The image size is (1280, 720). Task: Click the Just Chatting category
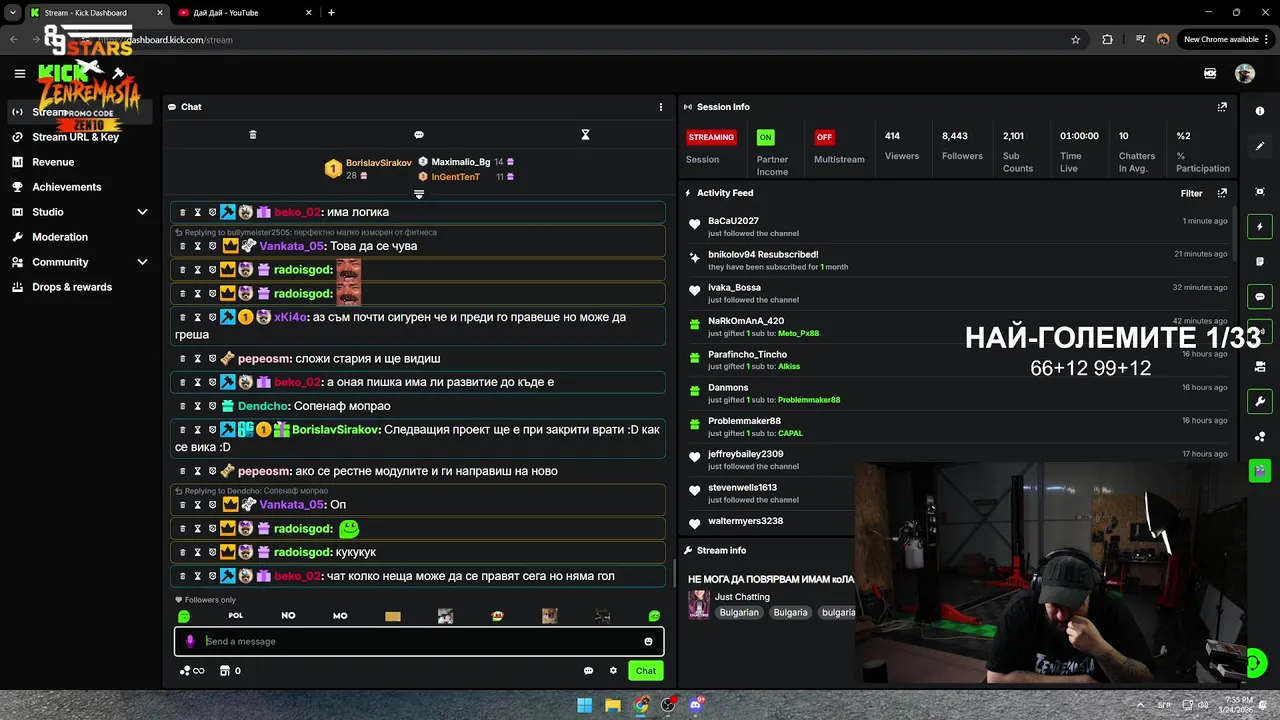point(742,597)
